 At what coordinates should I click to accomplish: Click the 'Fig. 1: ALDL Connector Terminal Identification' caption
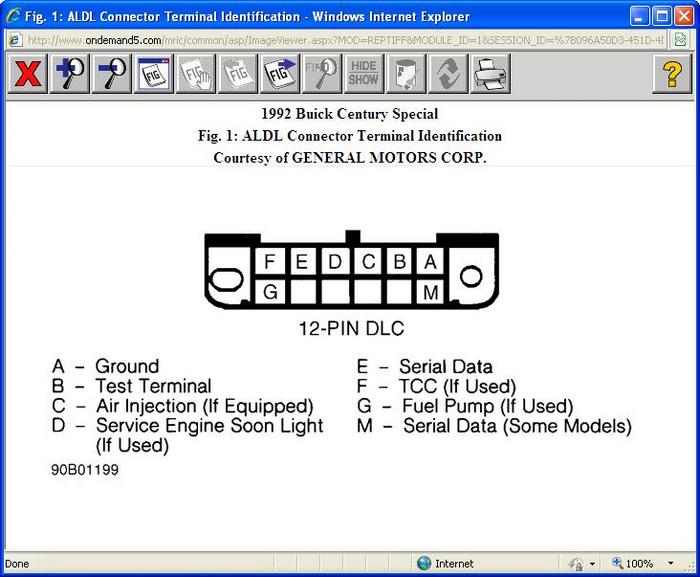(x=350, y=135)
